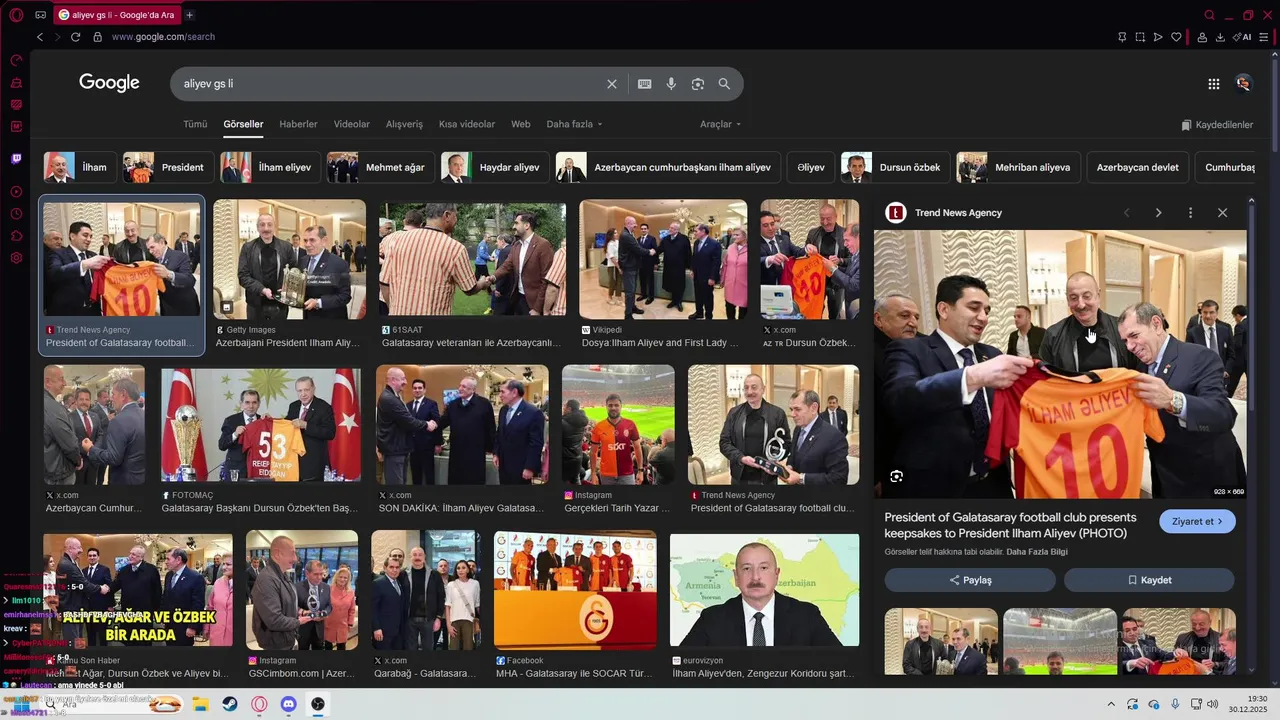Click the Paylaş share button
This screenshot has height=720, width=1280.
pyautogui.click(x=969, y=580)
